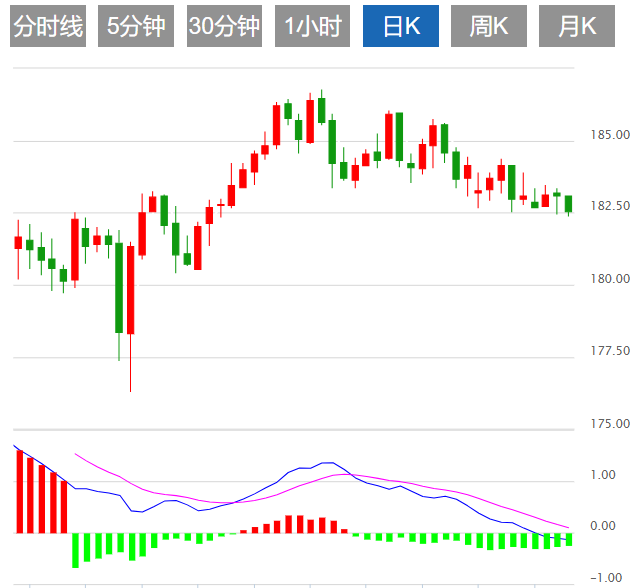Screen dimensions: 644x588
Task: Switch to the 分时线 chart tab
Action: (48, 26)
